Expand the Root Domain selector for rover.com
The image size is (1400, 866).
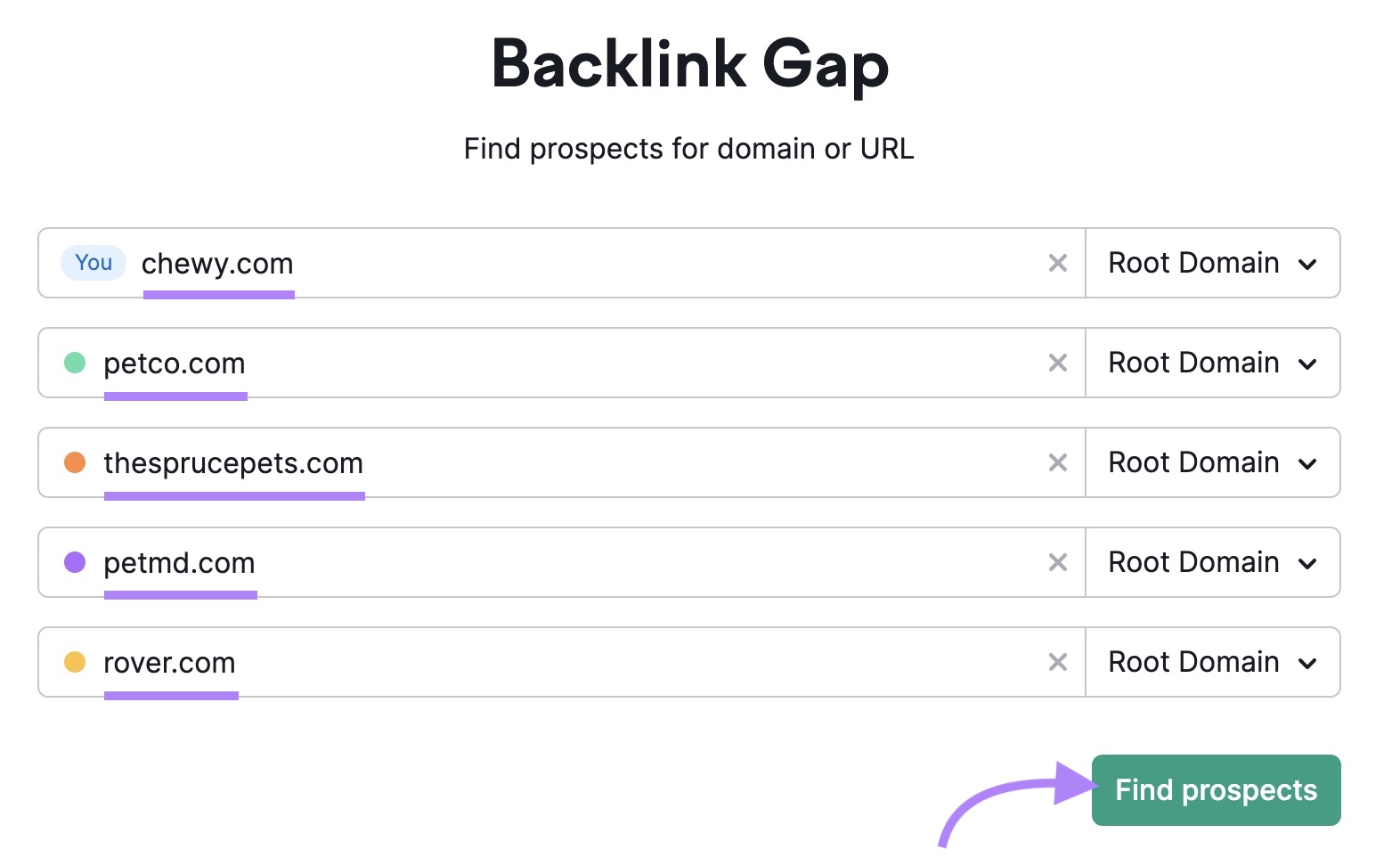pos(1212,662)
